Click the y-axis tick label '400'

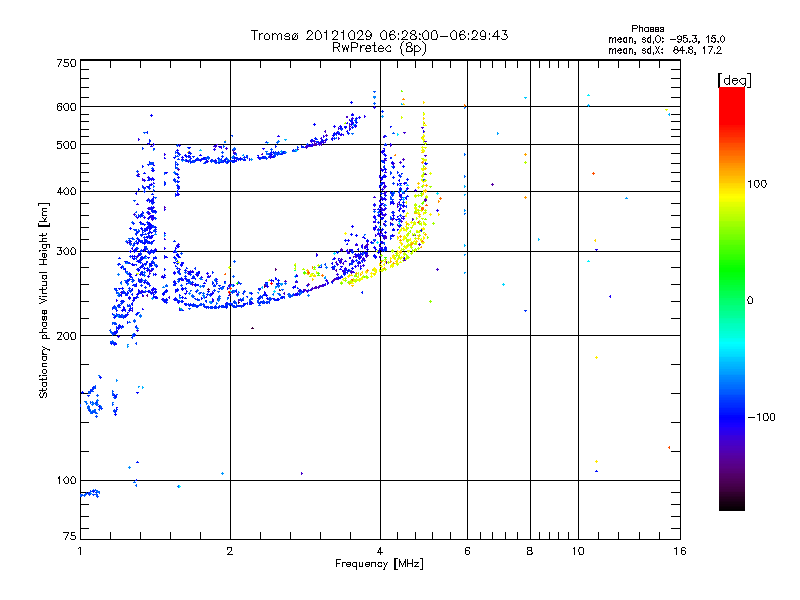tap(67, 192)
